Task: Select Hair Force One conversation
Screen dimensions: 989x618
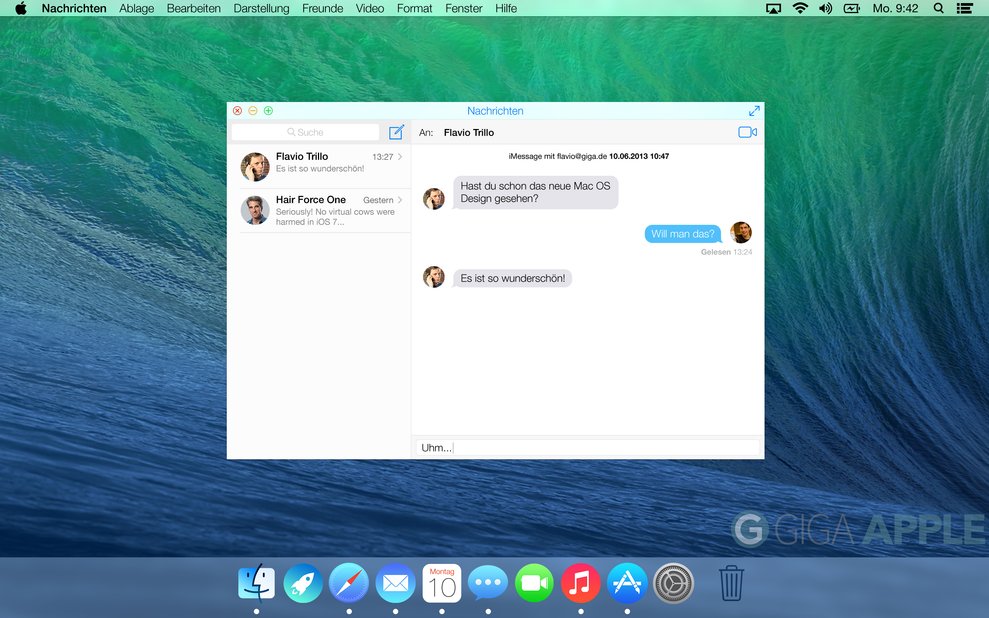Action: (321, 211)
